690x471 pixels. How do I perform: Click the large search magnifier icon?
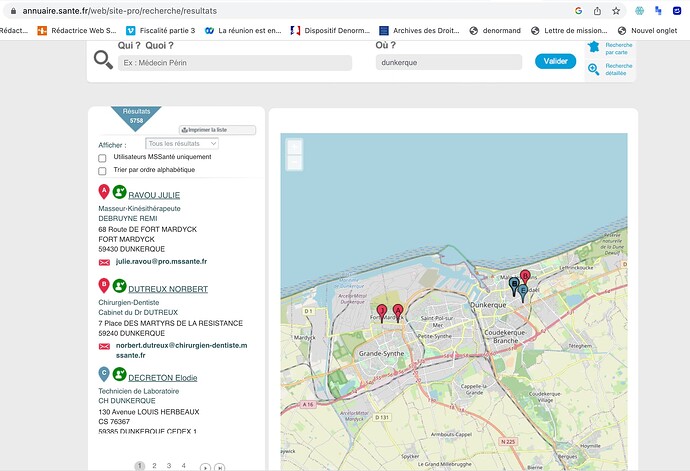click(103, 59)
